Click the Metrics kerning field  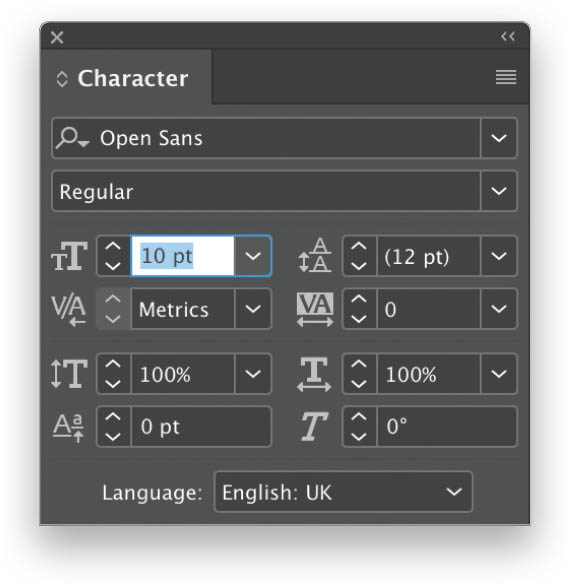coord(183,309)
